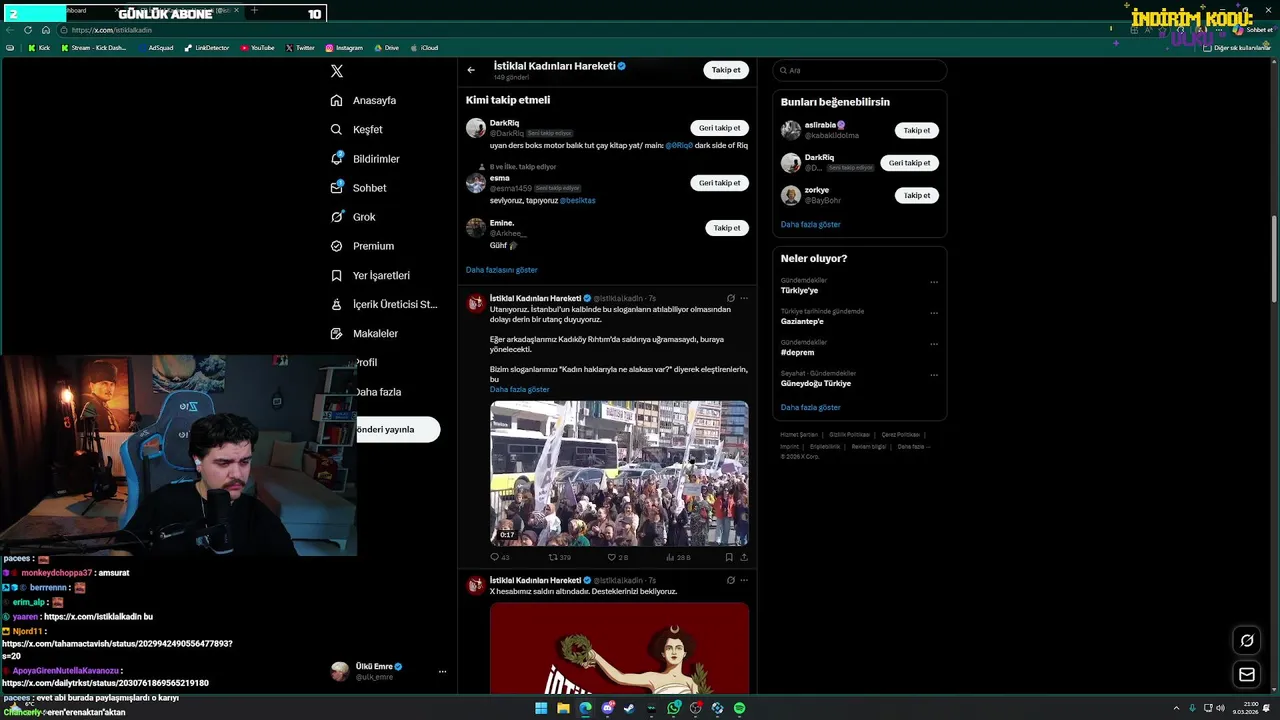Open the #deprem trending topic
1280x720 pixels.
tap(797, 352)
